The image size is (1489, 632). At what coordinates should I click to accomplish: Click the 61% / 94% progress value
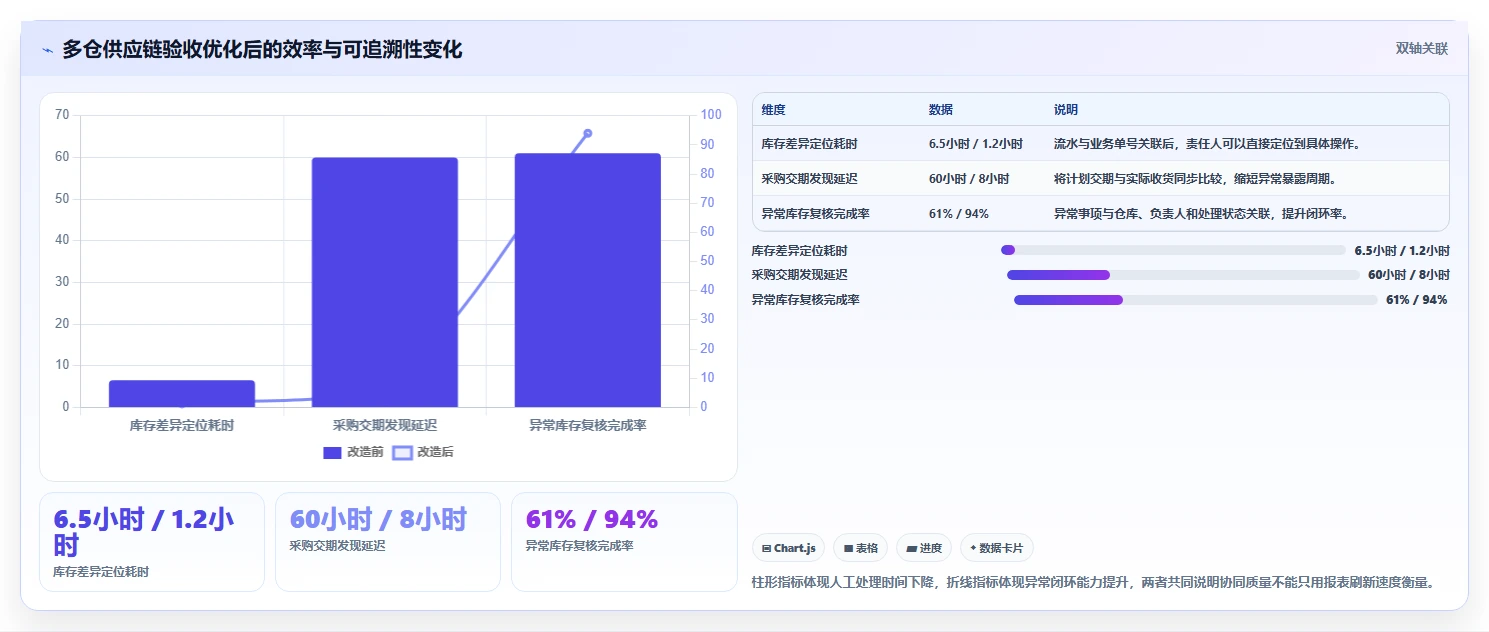coord(1417,300)
